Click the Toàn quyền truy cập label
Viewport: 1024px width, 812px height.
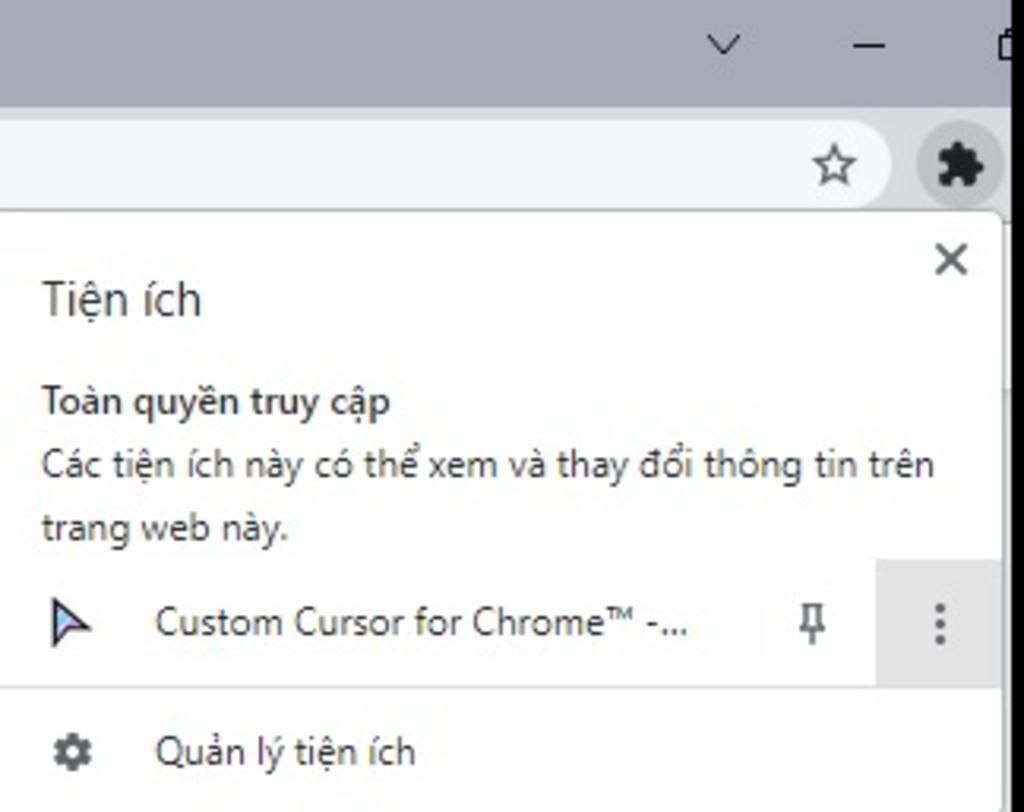215,402
